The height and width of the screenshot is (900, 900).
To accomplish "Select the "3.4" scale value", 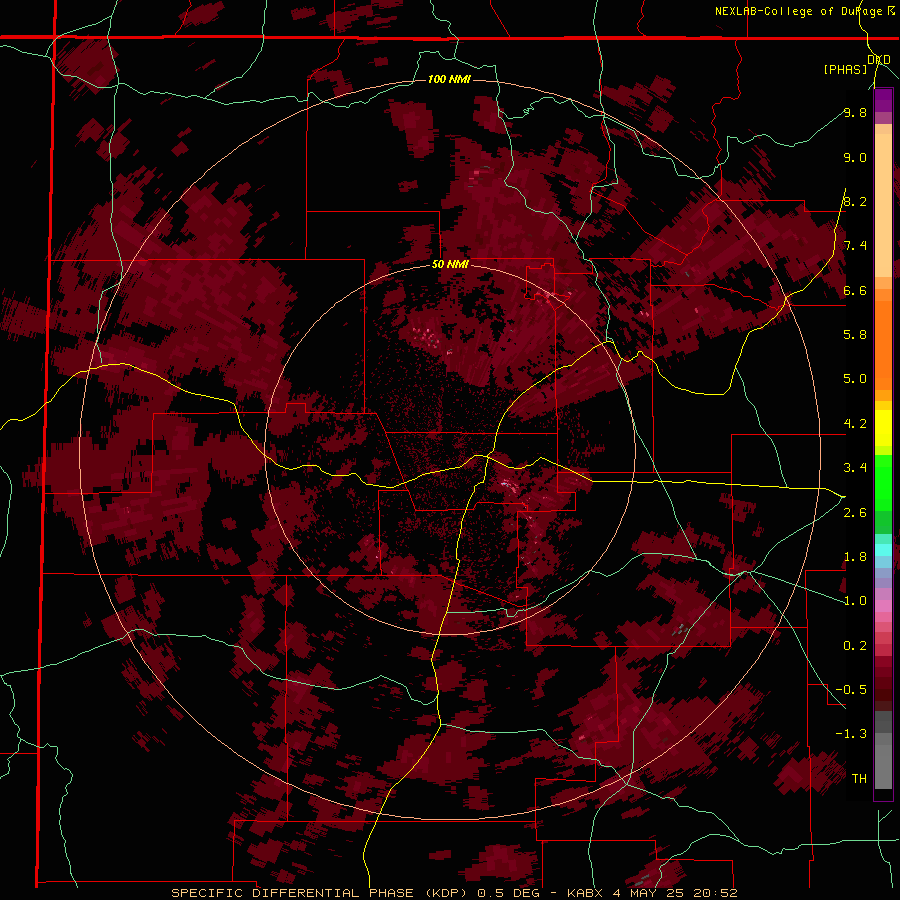I will [855, 467].
